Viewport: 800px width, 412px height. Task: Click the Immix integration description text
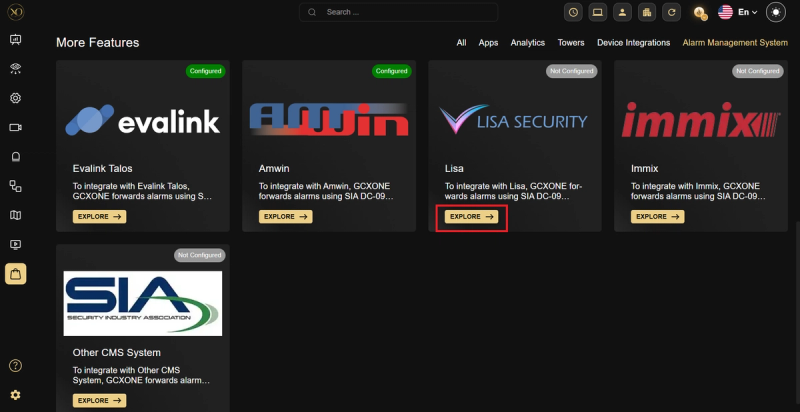[x=698, y=191]
